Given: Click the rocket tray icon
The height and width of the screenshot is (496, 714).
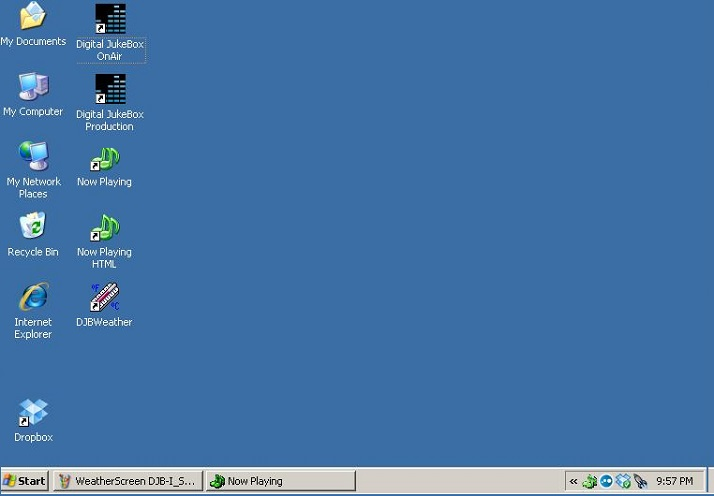Looking at the screenshot, I should point(639,481).
